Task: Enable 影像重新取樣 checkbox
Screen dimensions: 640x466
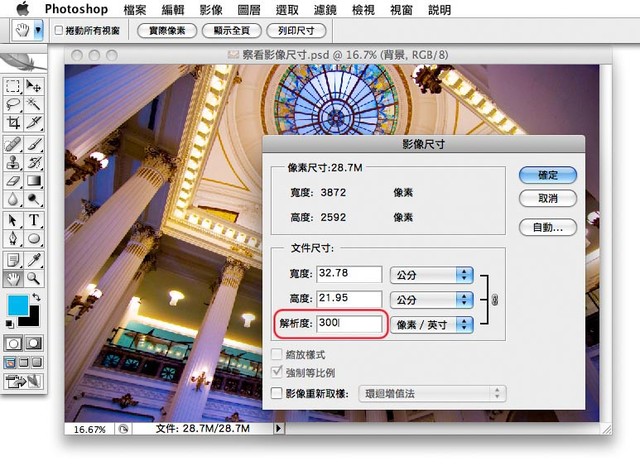Action: [x=277, y=393]
